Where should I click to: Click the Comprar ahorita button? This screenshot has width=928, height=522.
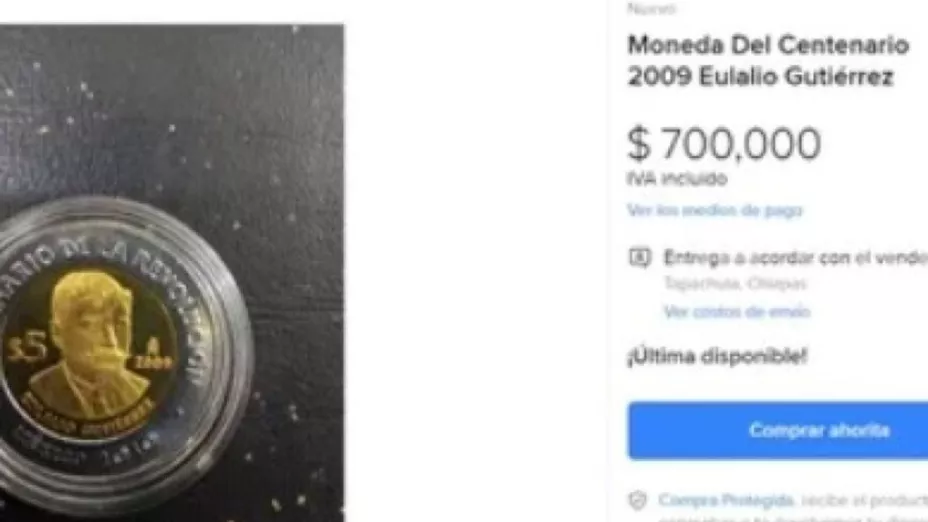coord(778,430)
